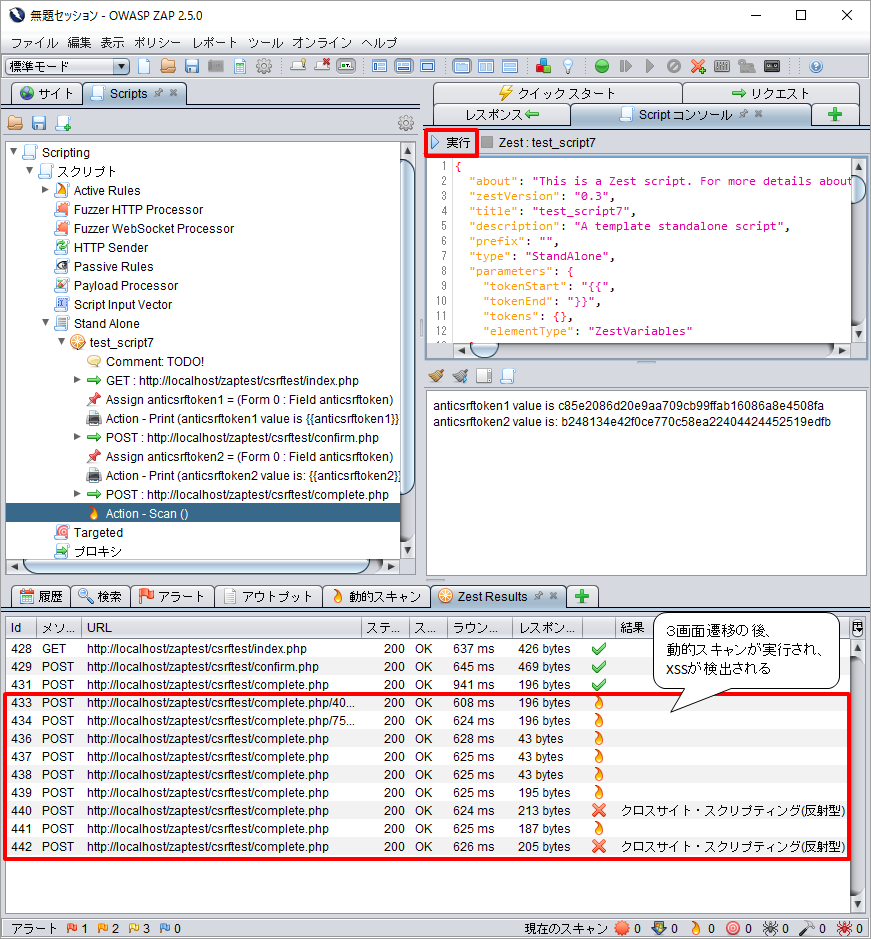Click the gray stop button beside 実行
Image resolution: width=871 pixels, height=939 pixels.
(487, 142)
